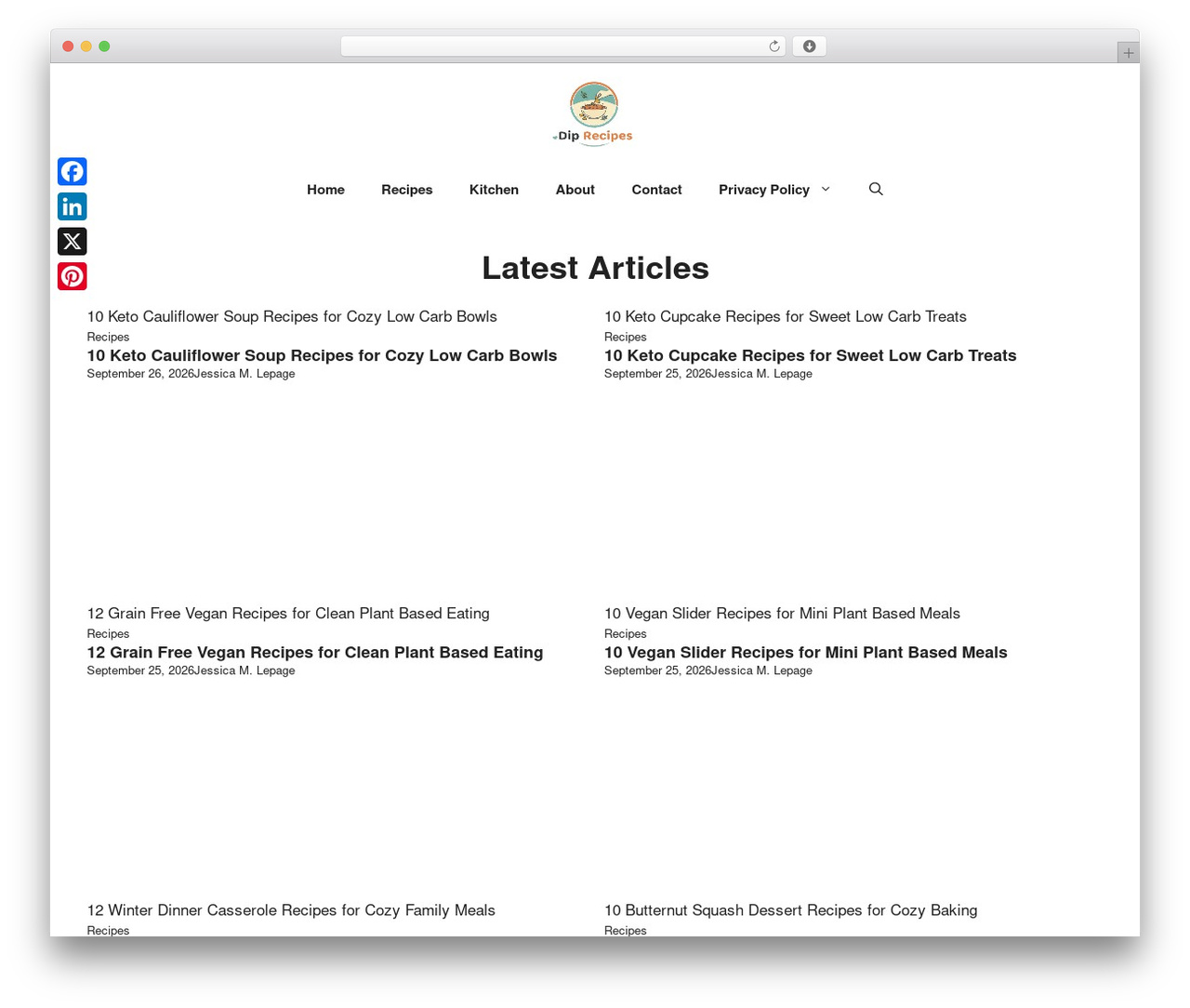The image size is (1190, 1008).
Task: Click Keto Cupcake Recipes image alt text
Action: 786,316
